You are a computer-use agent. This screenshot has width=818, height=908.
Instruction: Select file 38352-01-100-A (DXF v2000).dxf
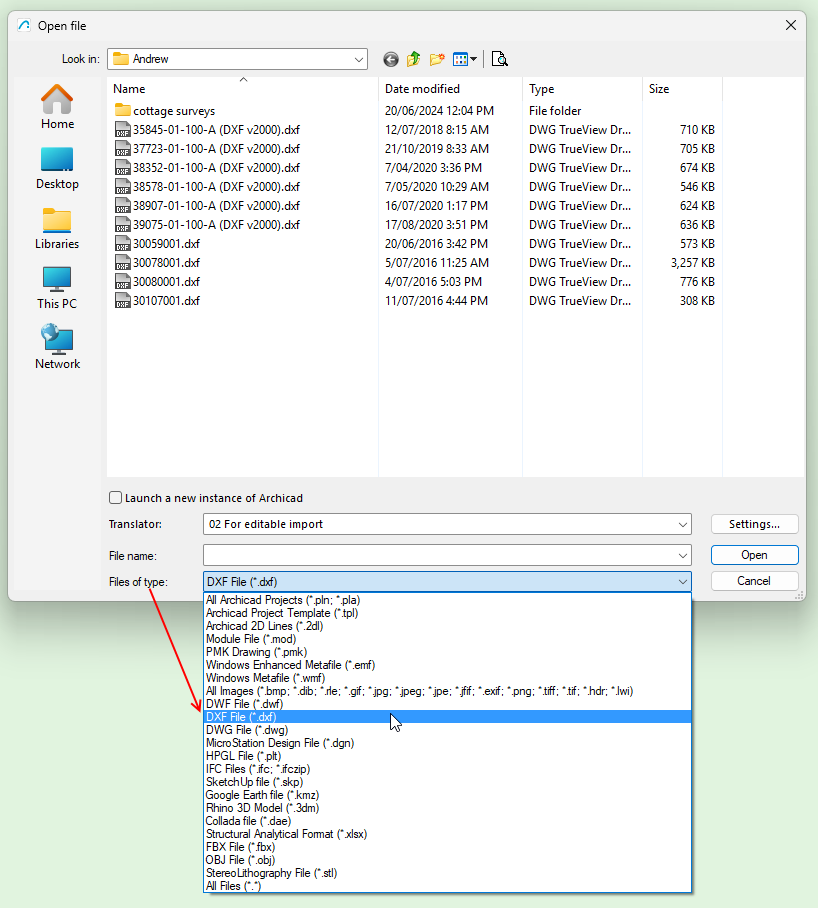207,168
